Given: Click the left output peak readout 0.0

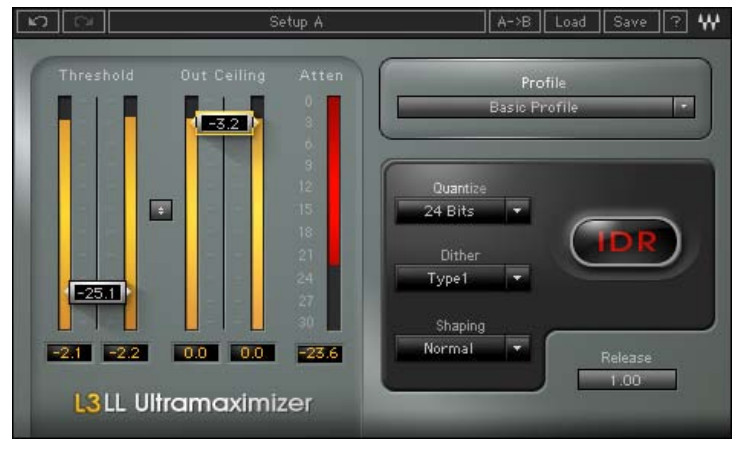Looking at the screenshot, I should pos(196,353).
